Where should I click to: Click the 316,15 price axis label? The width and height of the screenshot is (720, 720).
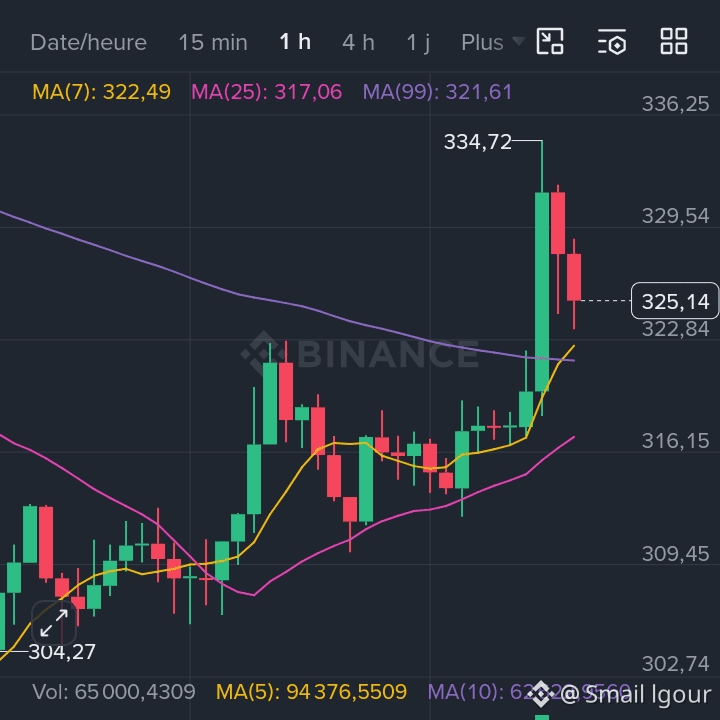pos(675,441)
